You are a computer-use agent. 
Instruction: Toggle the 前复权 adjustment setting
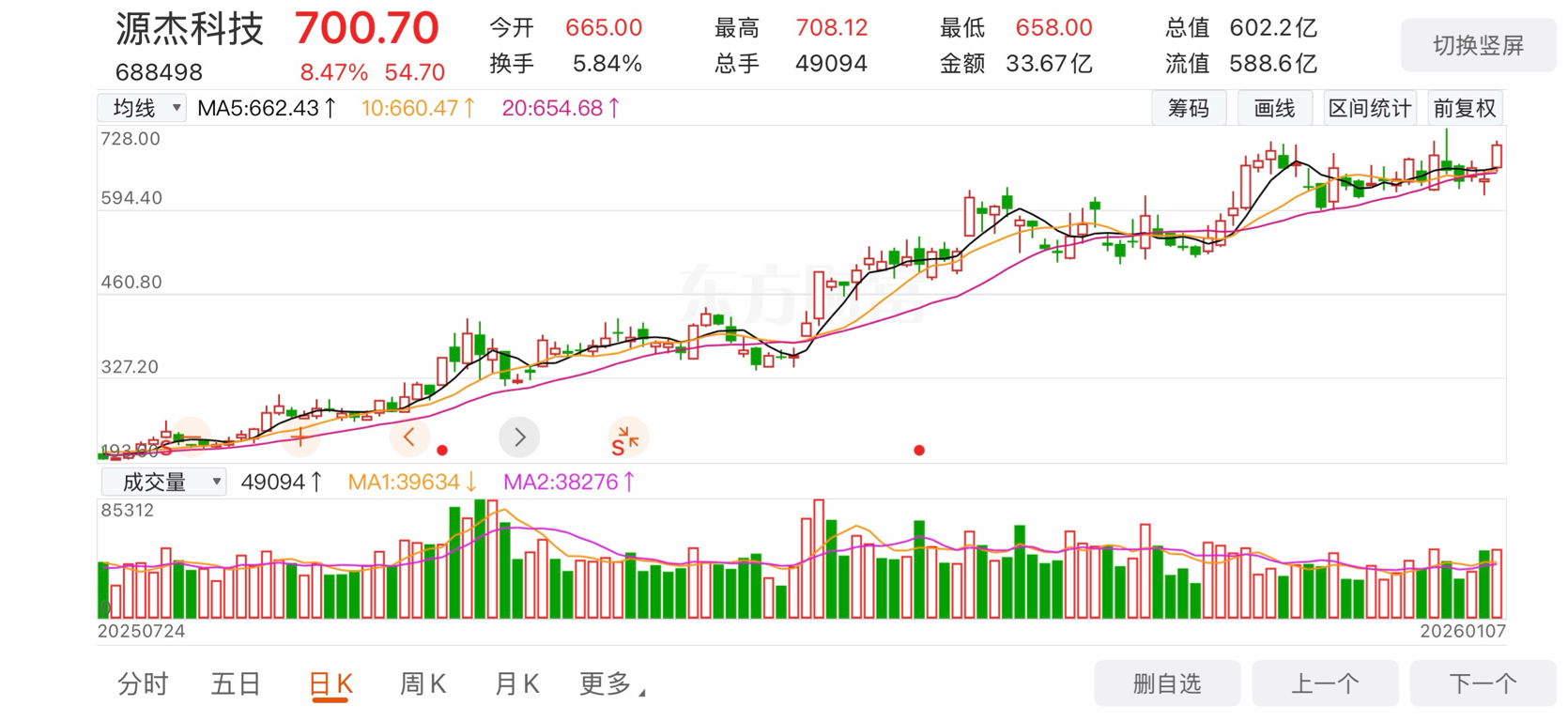click(1465, 108)
